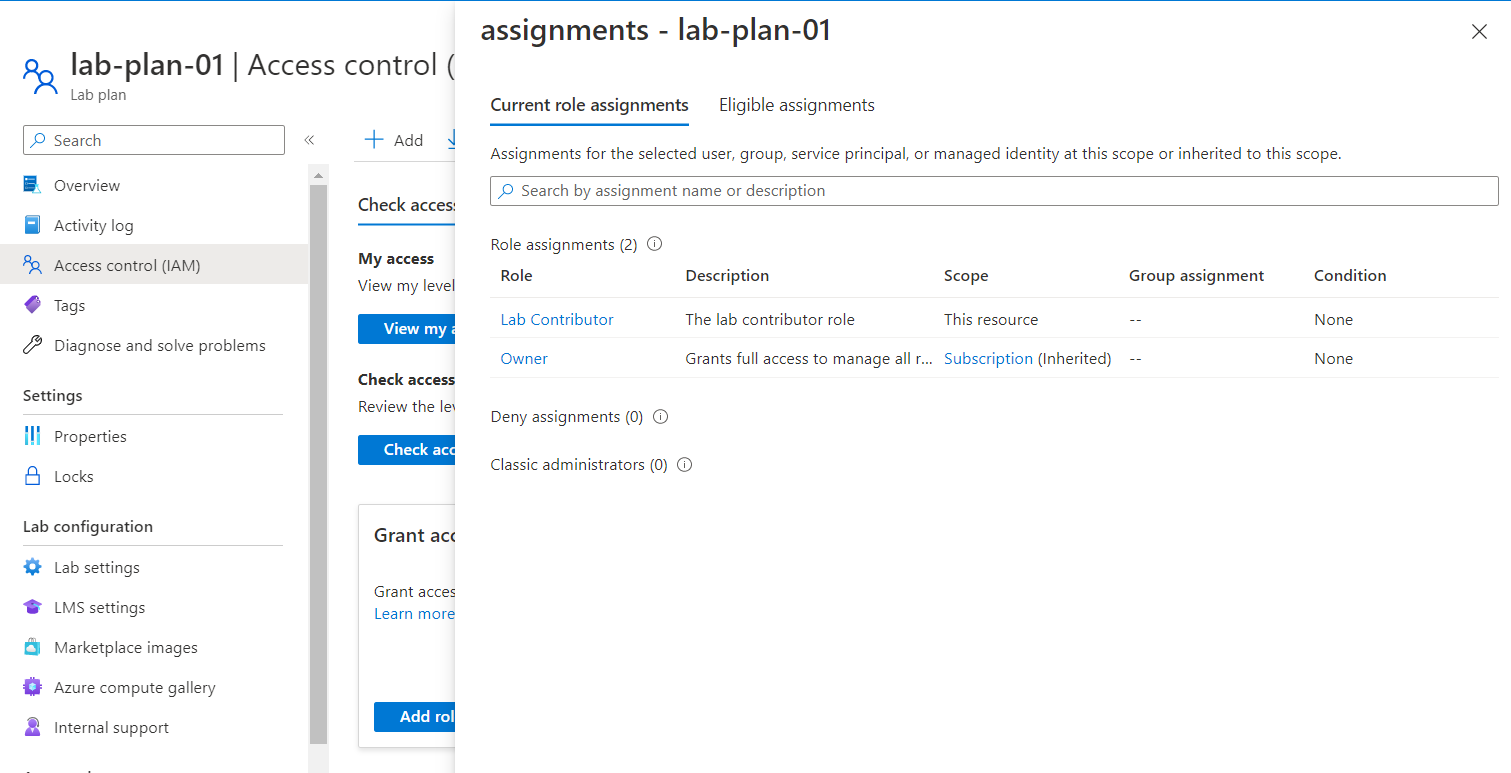Expand the Classic administrators section
The width and height of the screenshot is (1511, 773).
578,464
